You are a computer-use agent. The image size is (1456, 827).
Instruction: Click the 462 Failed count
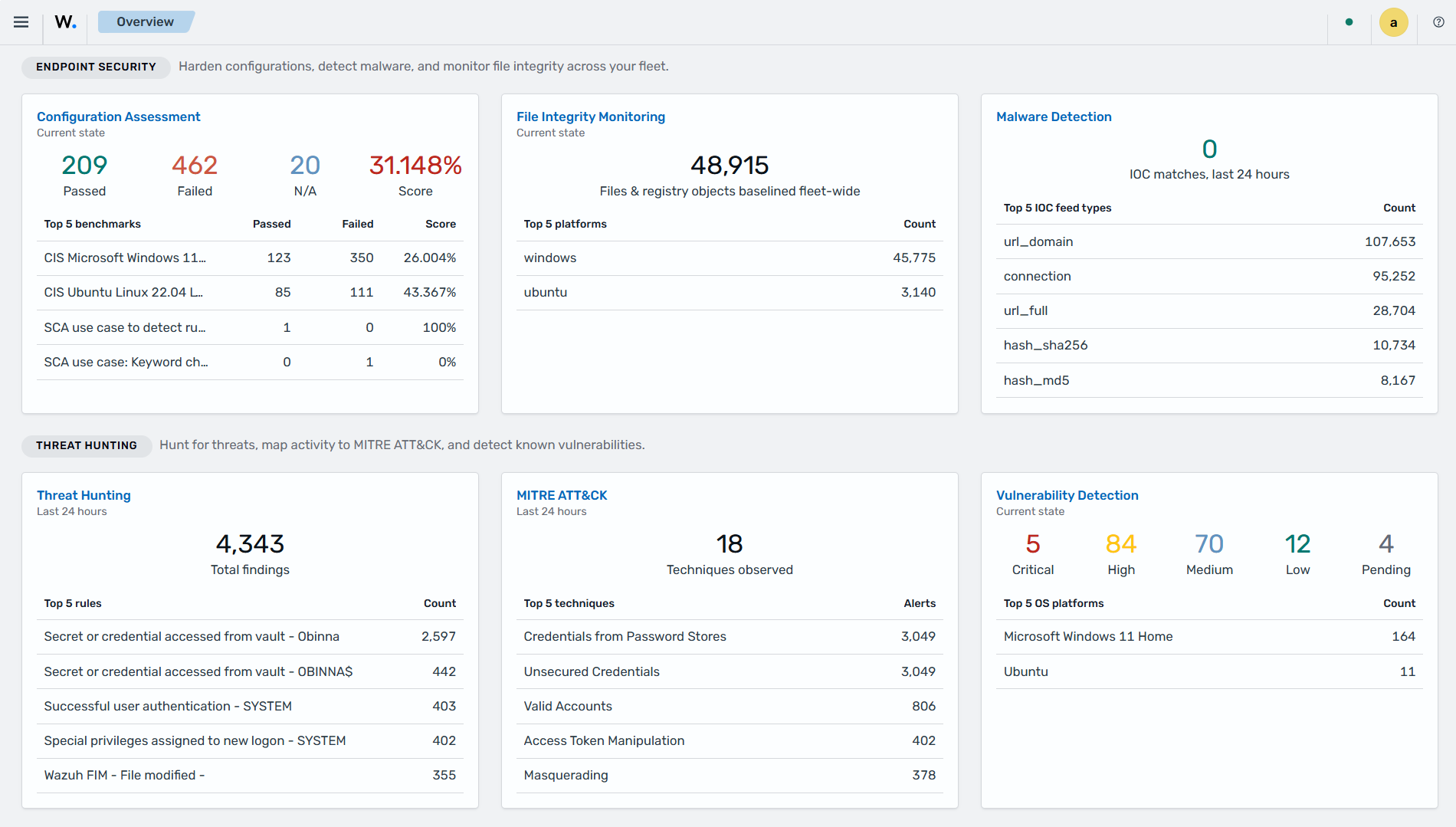click(x=195, y=165)
